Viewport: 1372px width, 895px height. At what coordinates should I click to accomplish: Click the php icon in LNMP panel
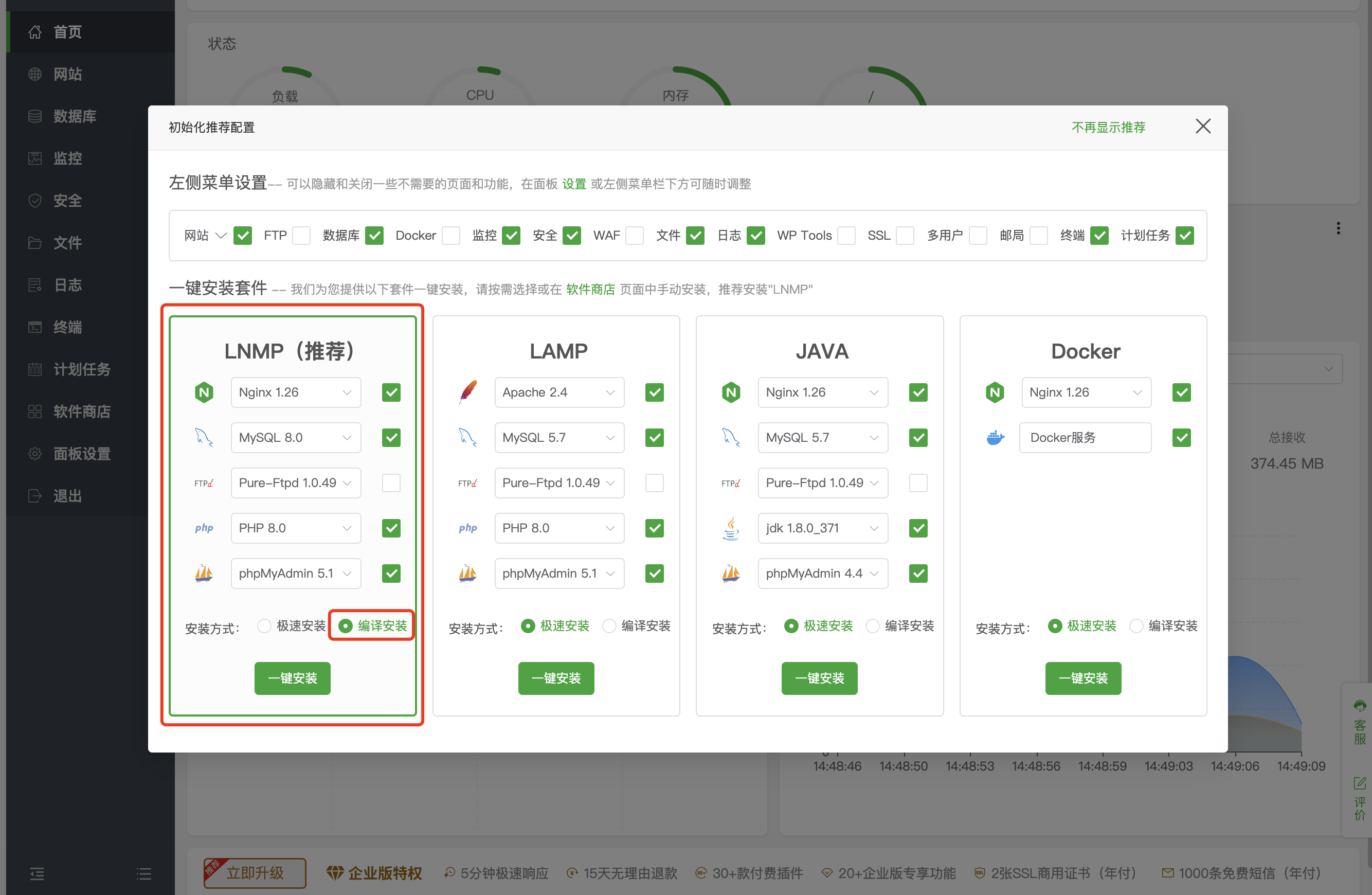point(204,528)
